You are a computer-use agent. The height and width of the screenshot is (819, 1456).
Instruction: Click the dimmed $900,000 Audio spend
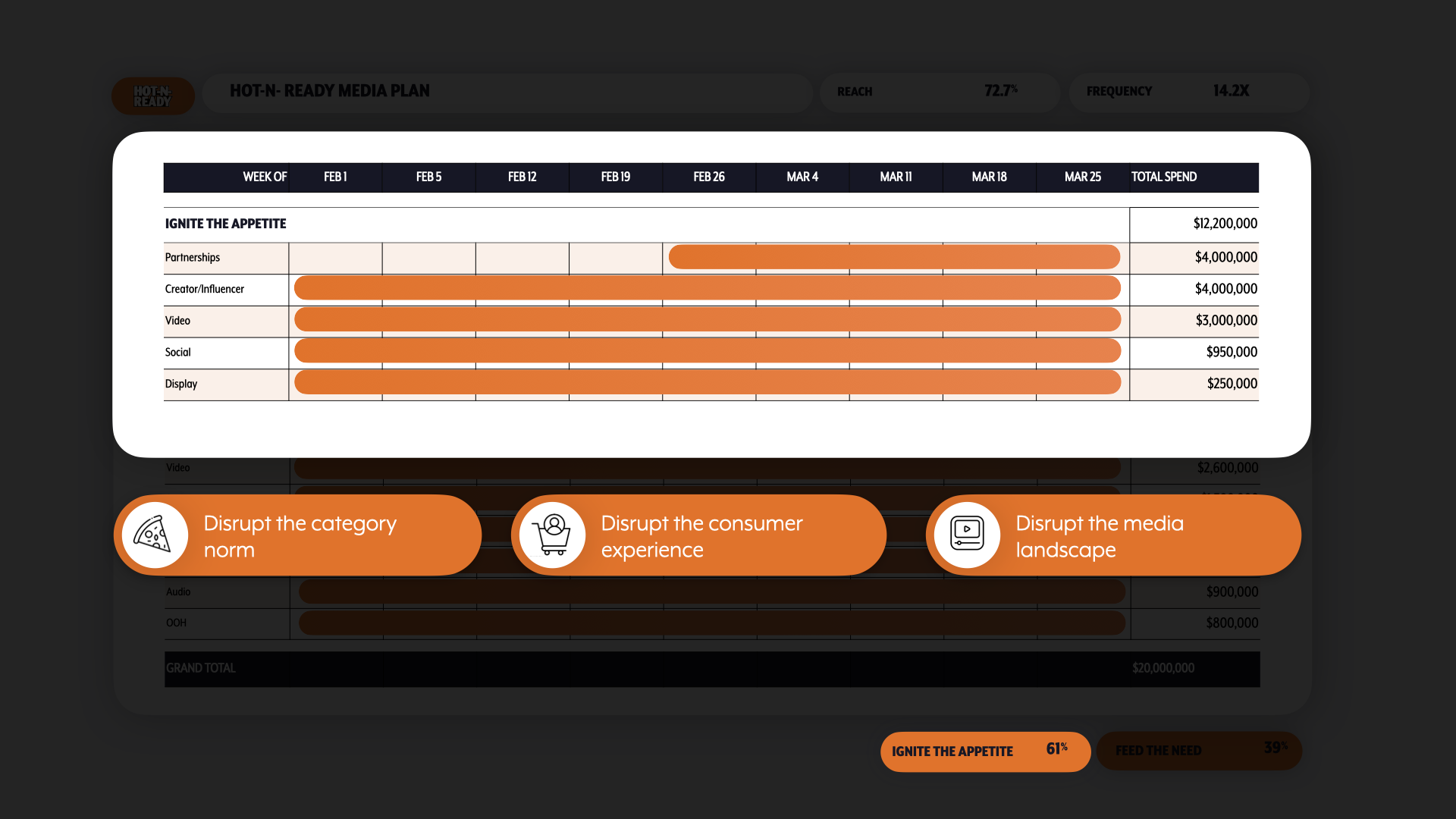pyautogui.click(x=1232, y=592)
